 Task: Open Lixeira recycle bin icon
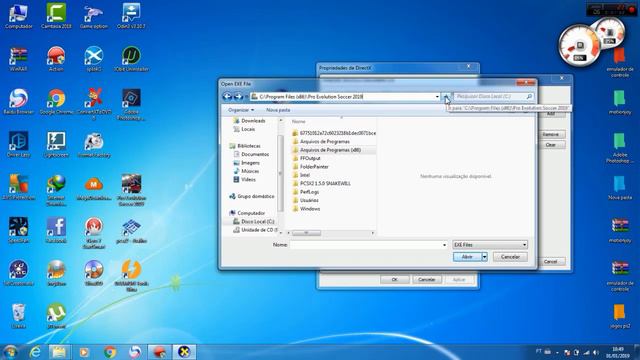(18, 315)
